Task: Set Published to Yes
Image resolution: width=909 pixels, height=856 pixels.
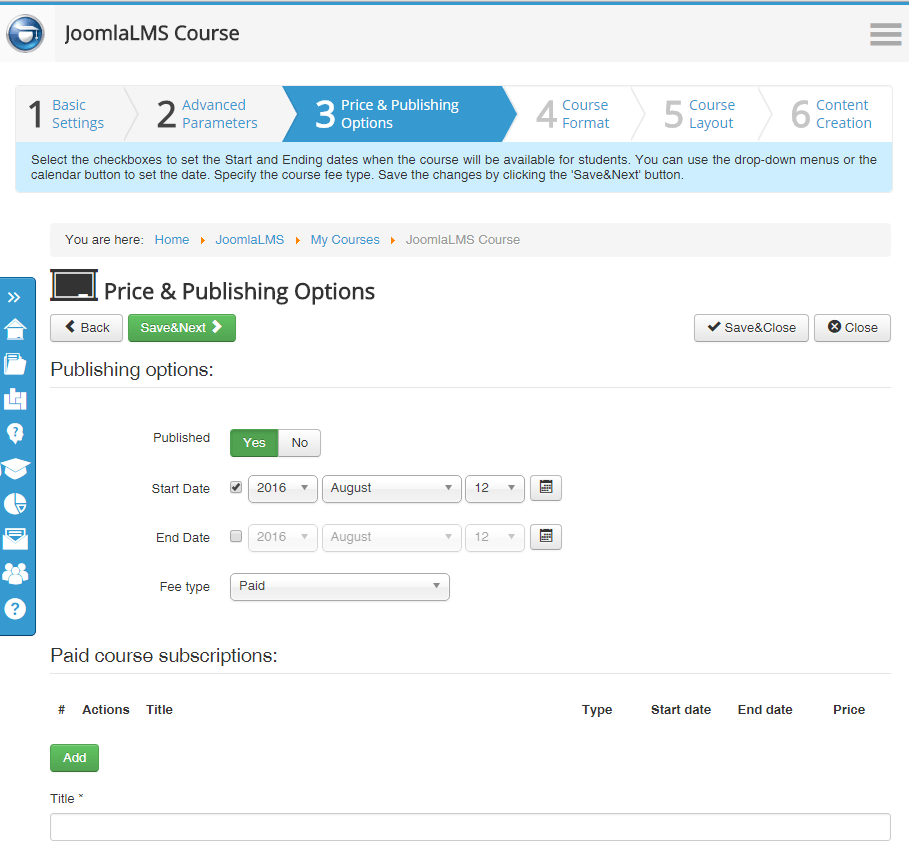Action: [x=254, y=443]
